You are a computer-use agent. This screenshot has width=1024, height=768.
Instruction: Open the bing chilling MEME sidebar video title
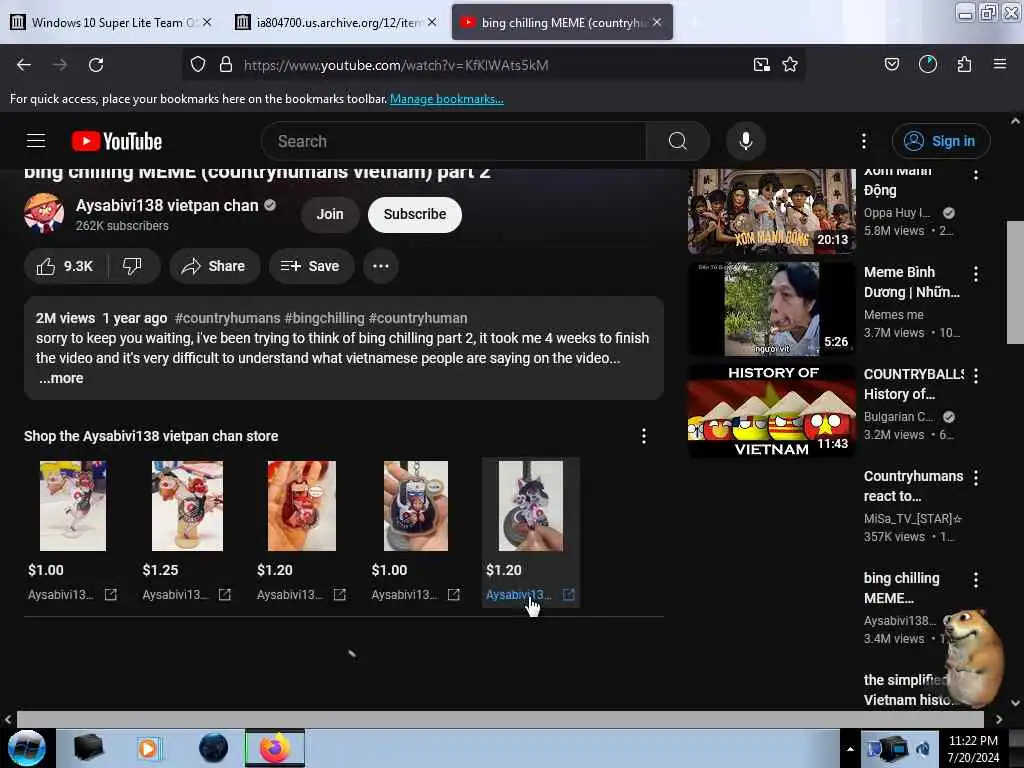tap(901, 588)
